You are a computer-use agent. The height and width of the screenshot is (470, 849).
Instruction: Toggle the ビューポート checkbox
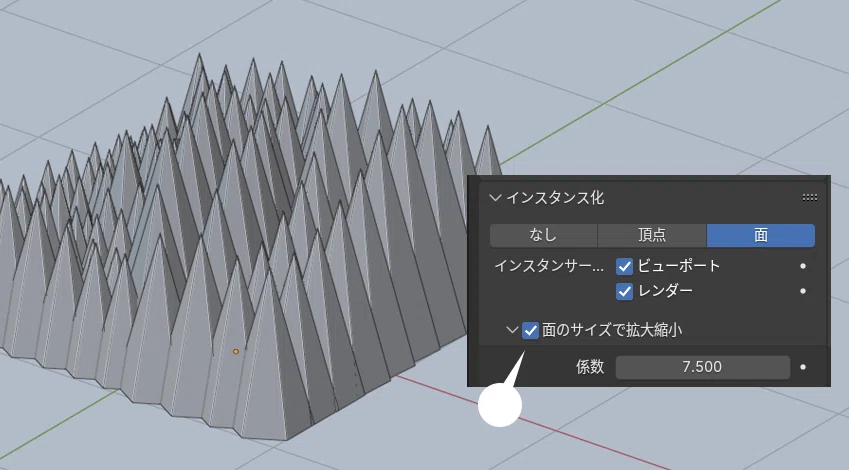point(624,266)
